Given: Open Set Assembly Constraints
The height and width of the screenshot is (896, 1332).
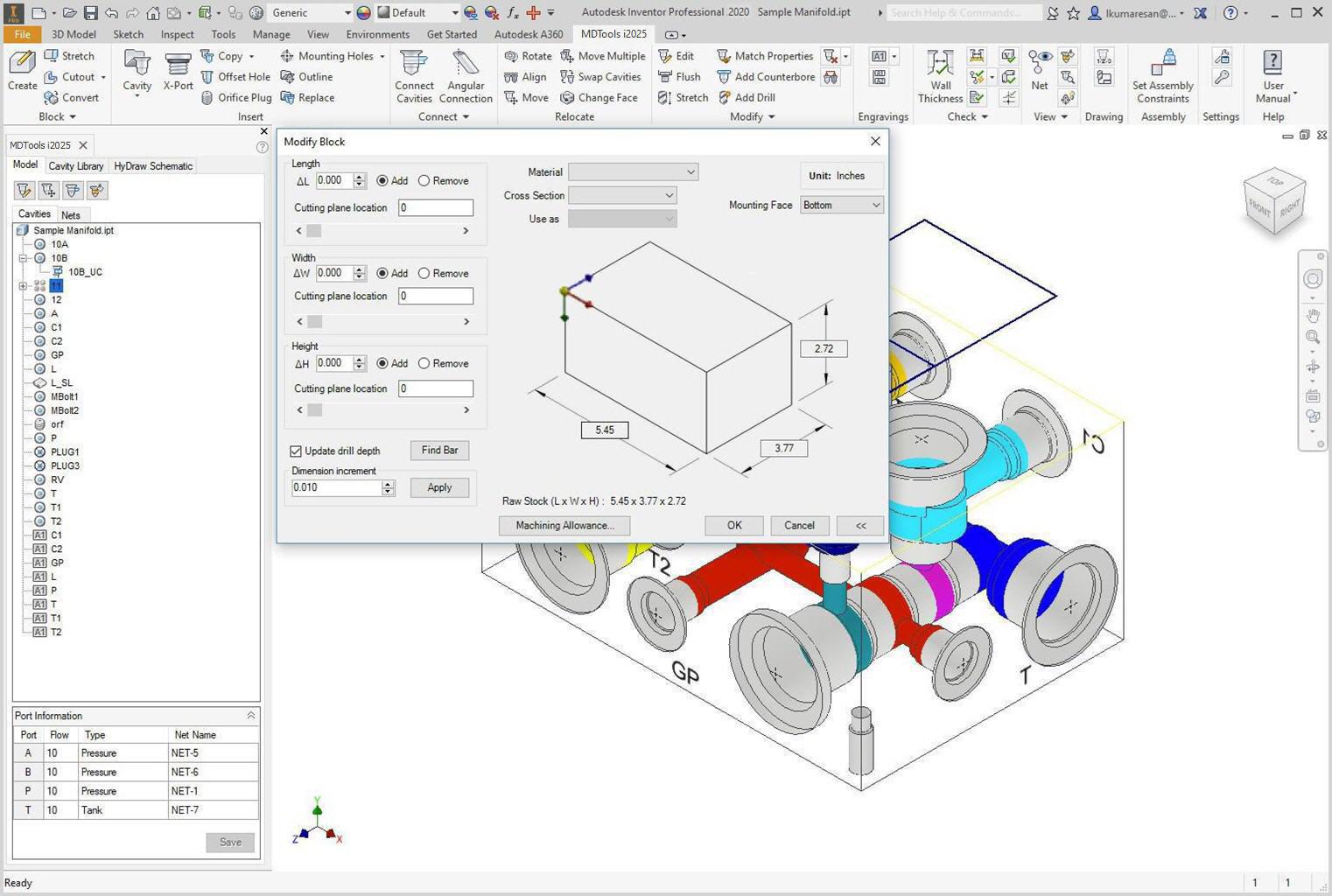Looking at the screenshot, I should click(1162, 77).
